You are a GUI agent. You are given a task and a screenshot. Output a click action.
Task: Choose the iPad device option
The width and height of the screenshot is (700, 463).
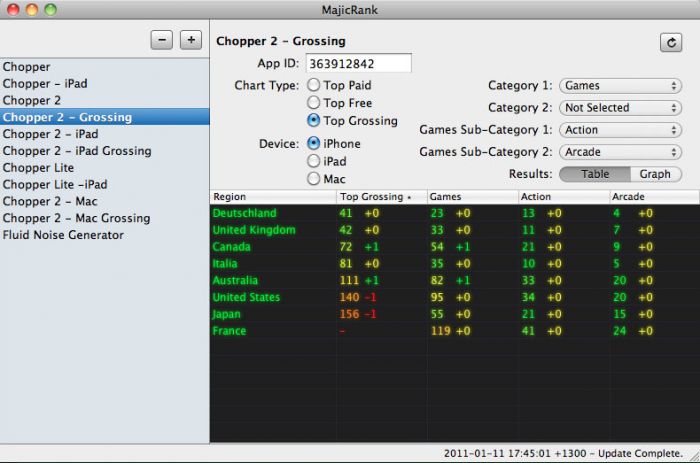[315, 161]
